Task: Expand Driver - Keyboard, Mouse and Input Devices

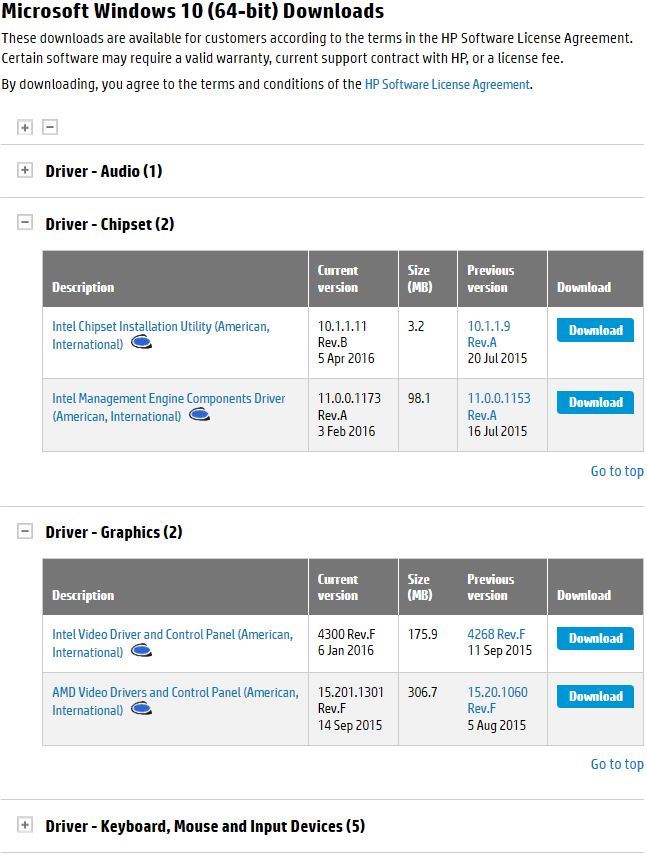Action: 25,825
